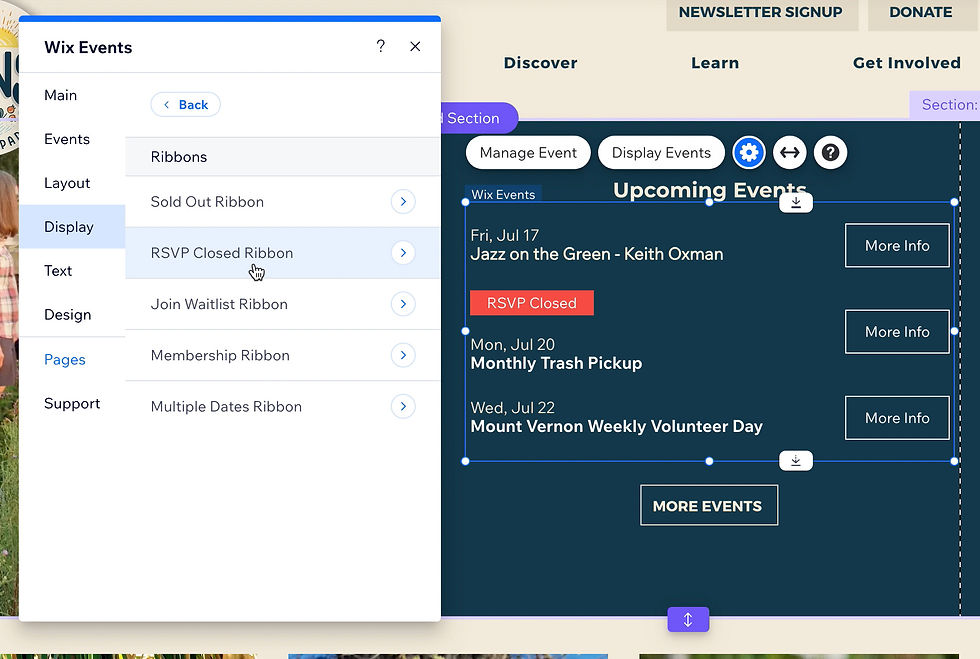Click the purple section resize handle
The image size is (980, 659).
688,620
